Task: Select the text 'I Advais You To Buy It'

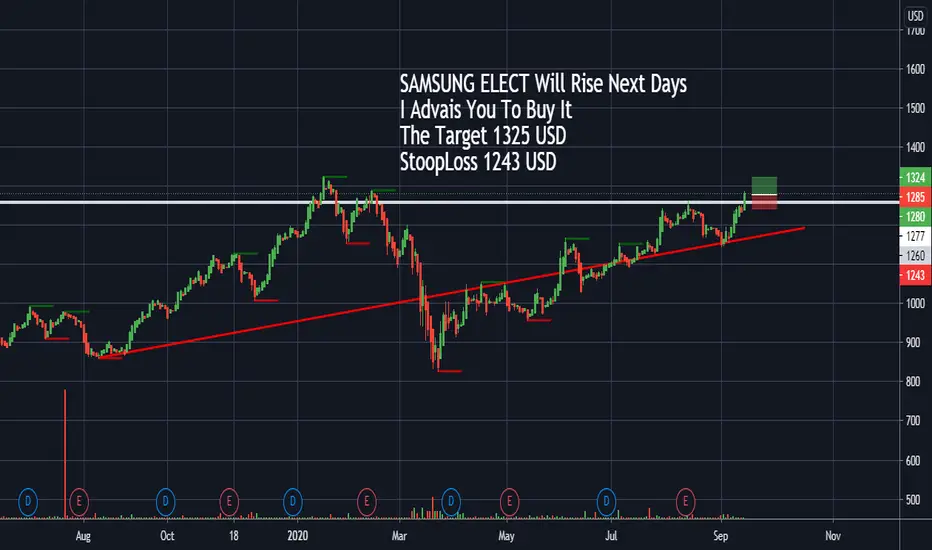Action: tap(486, 110)
